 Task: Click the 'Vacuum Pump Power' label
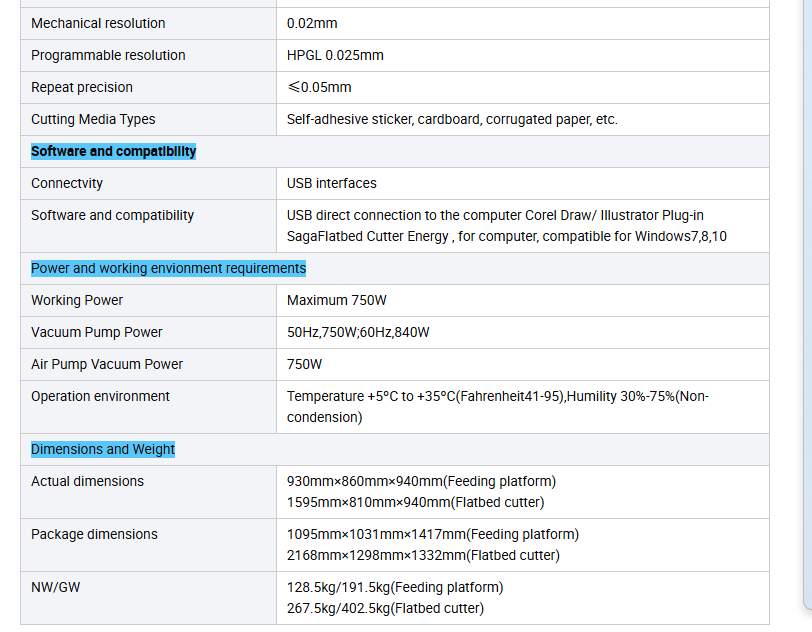pyautogui.click(x=97, y=332)
